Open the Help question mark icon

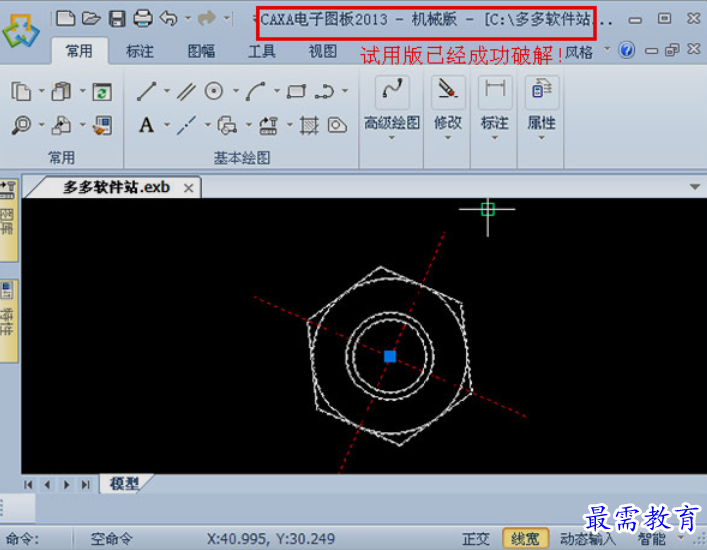coord(627,50)
